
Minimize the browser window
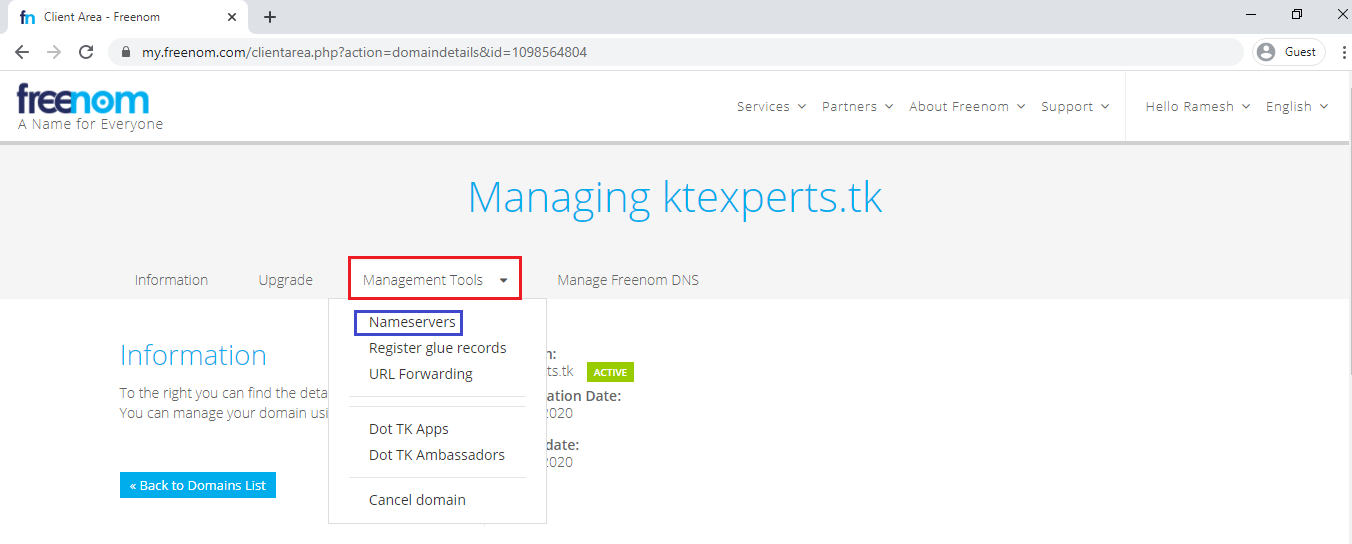click(x=1253, y=14)
